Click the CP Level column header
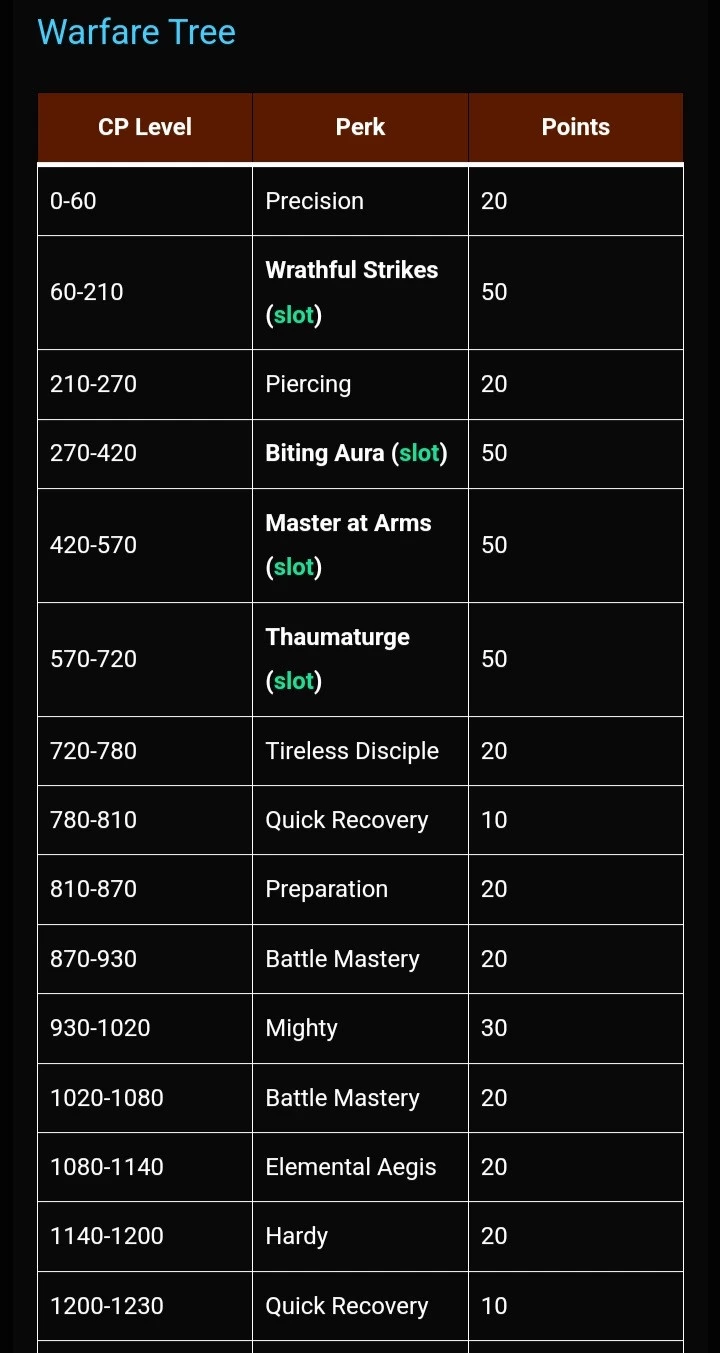This screenshot has width=720, height=1353. [145, 127]
